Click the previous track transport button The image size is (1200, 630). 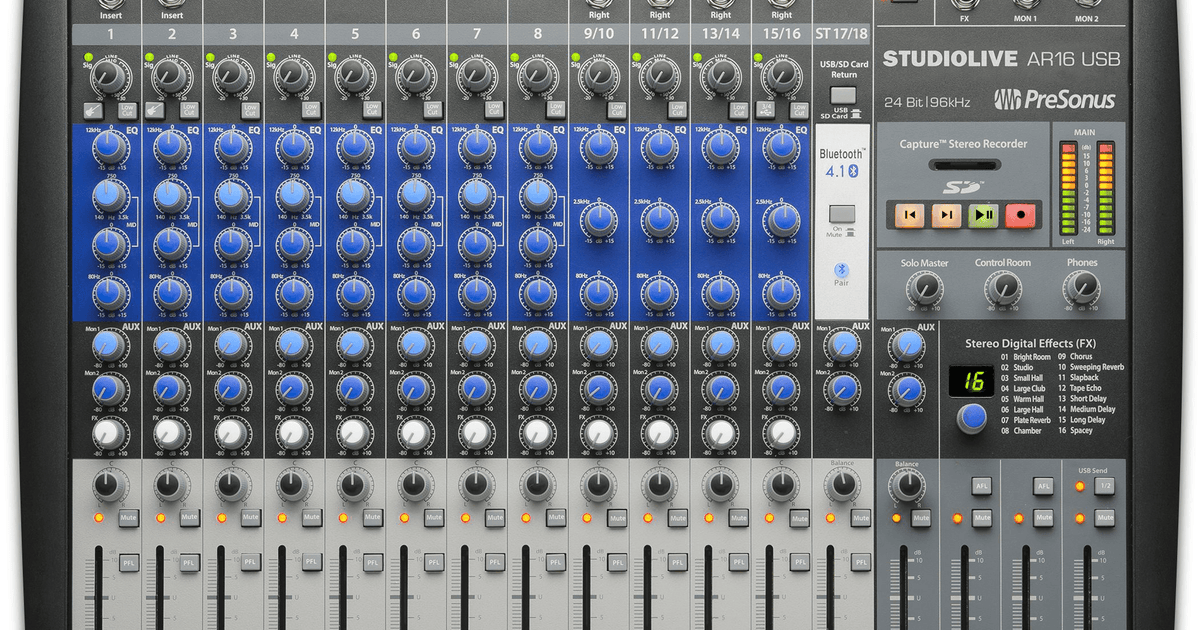[911, 214]
